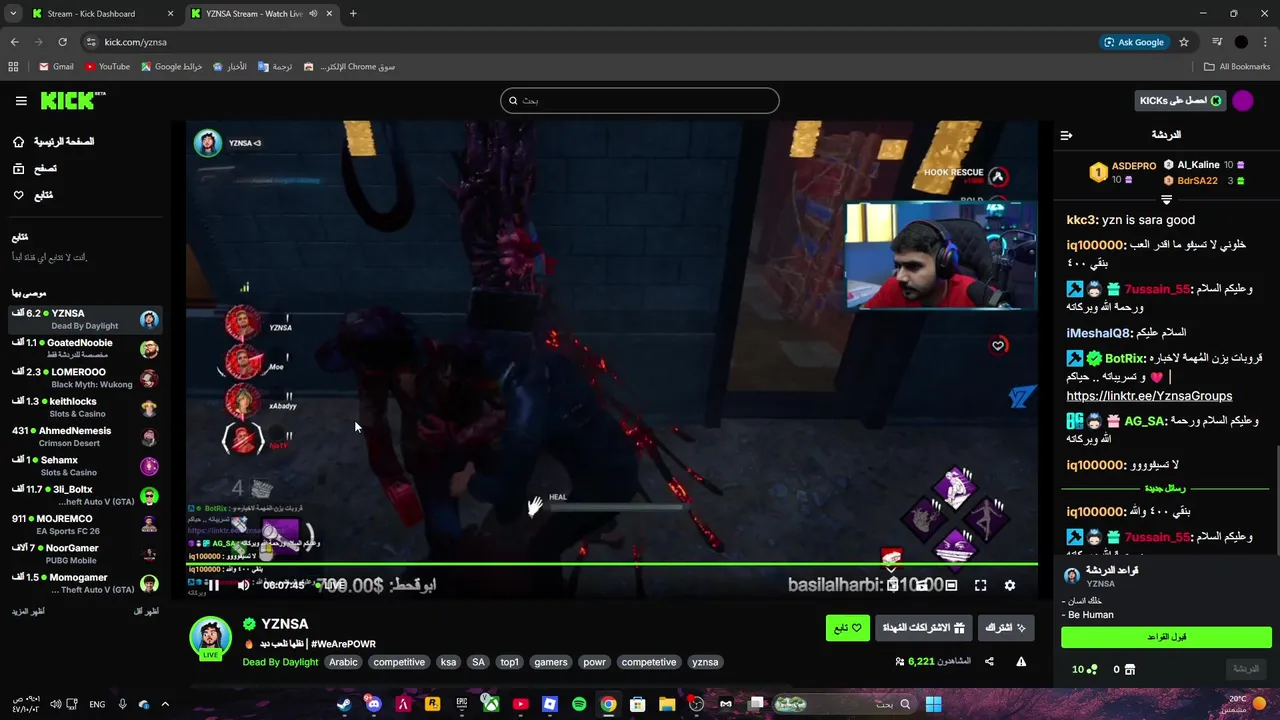1280x720 pixels.
Task: Open LOMEROOO recommended channel
Action: 85,378
